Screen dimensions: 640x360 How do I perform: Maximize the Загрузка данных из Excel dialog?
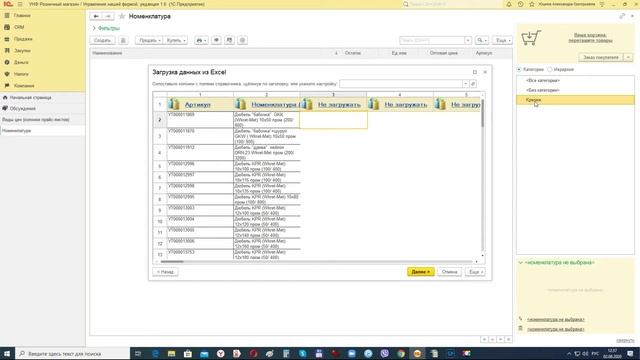[475, 72]
